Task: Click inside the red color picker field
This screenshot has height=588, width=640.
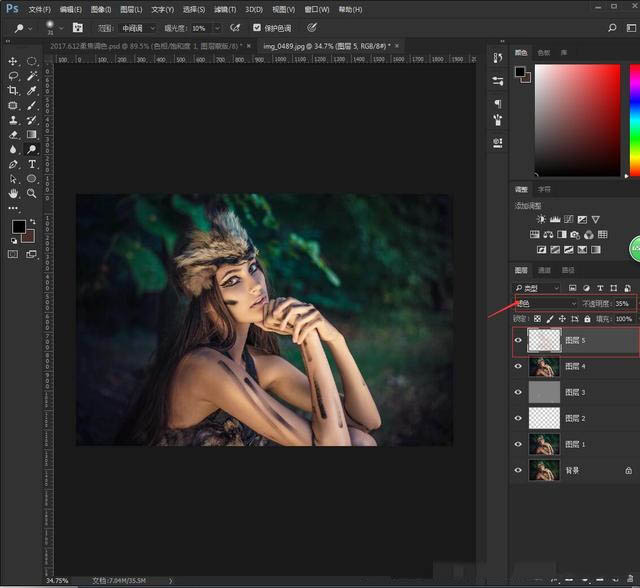Action: pyautogui.click(x=577, y=120)
